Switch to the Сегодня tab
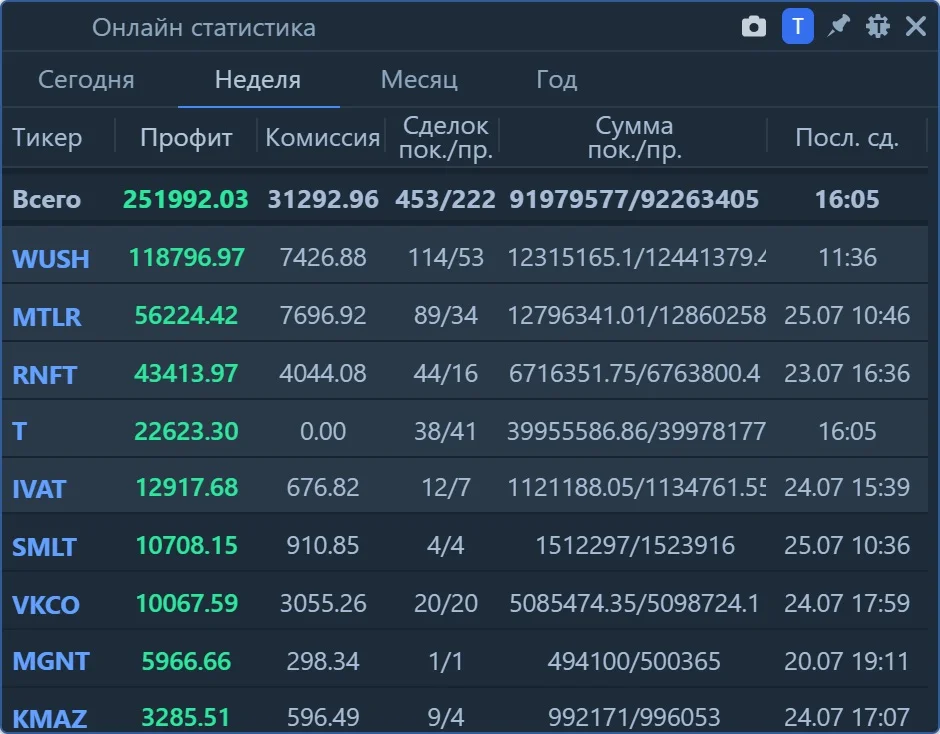 tap(86, 80)
